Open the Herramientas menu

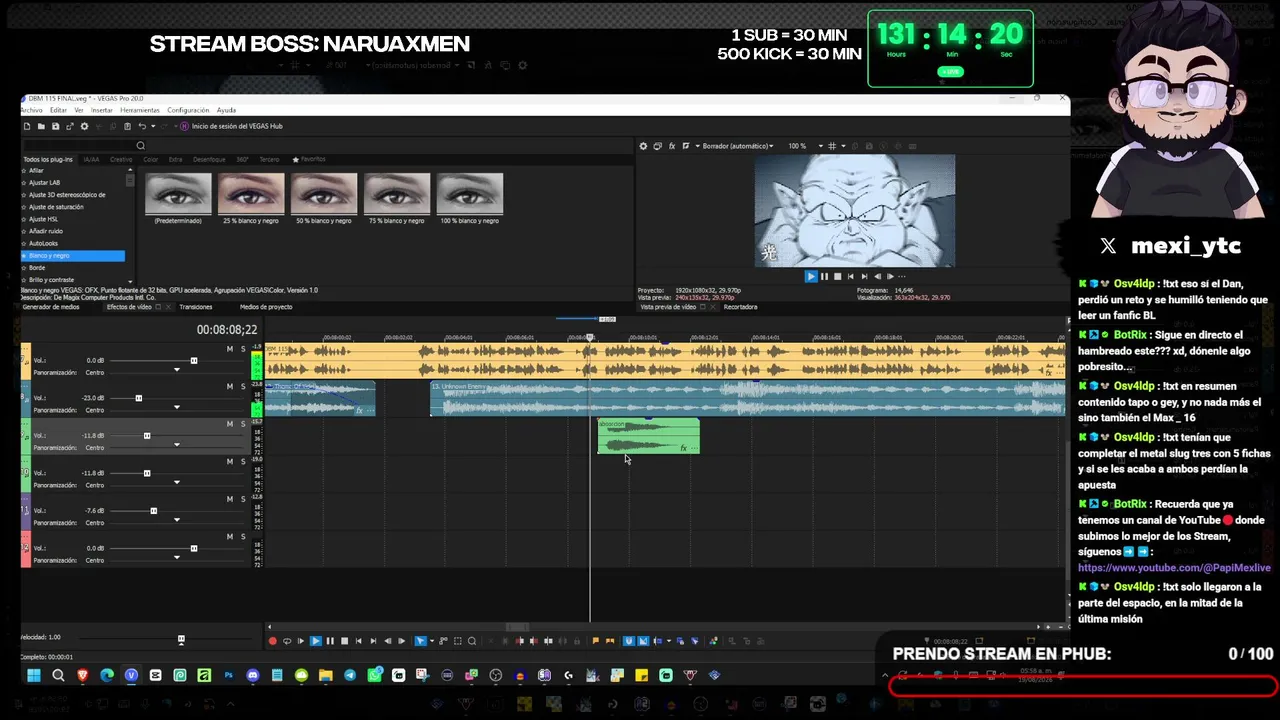[140, 110]
